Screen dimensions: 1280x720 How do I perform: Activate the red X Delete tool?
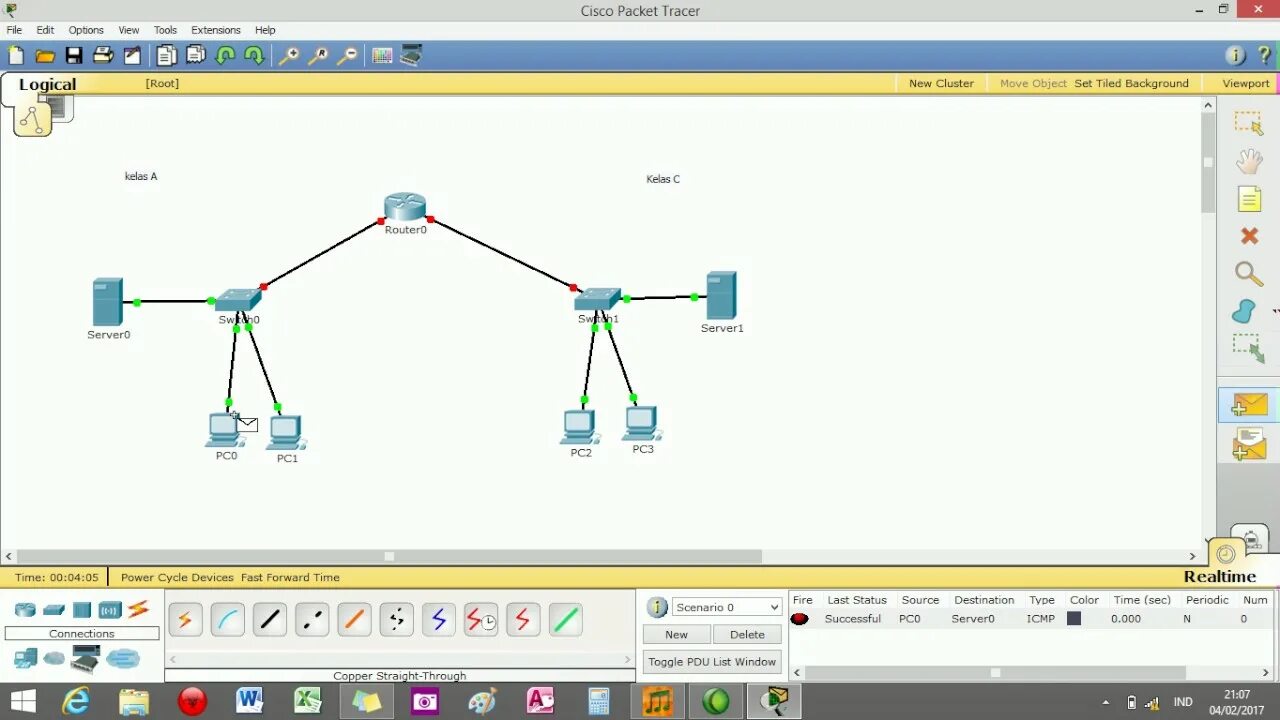pyautogui.click(x=1249, y=236)
